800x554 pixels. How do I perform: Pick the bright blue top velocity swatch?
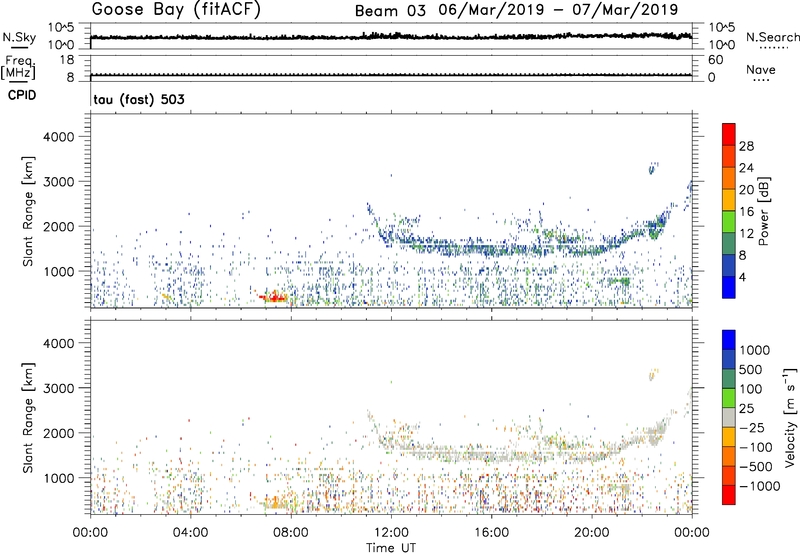point(729,340)
